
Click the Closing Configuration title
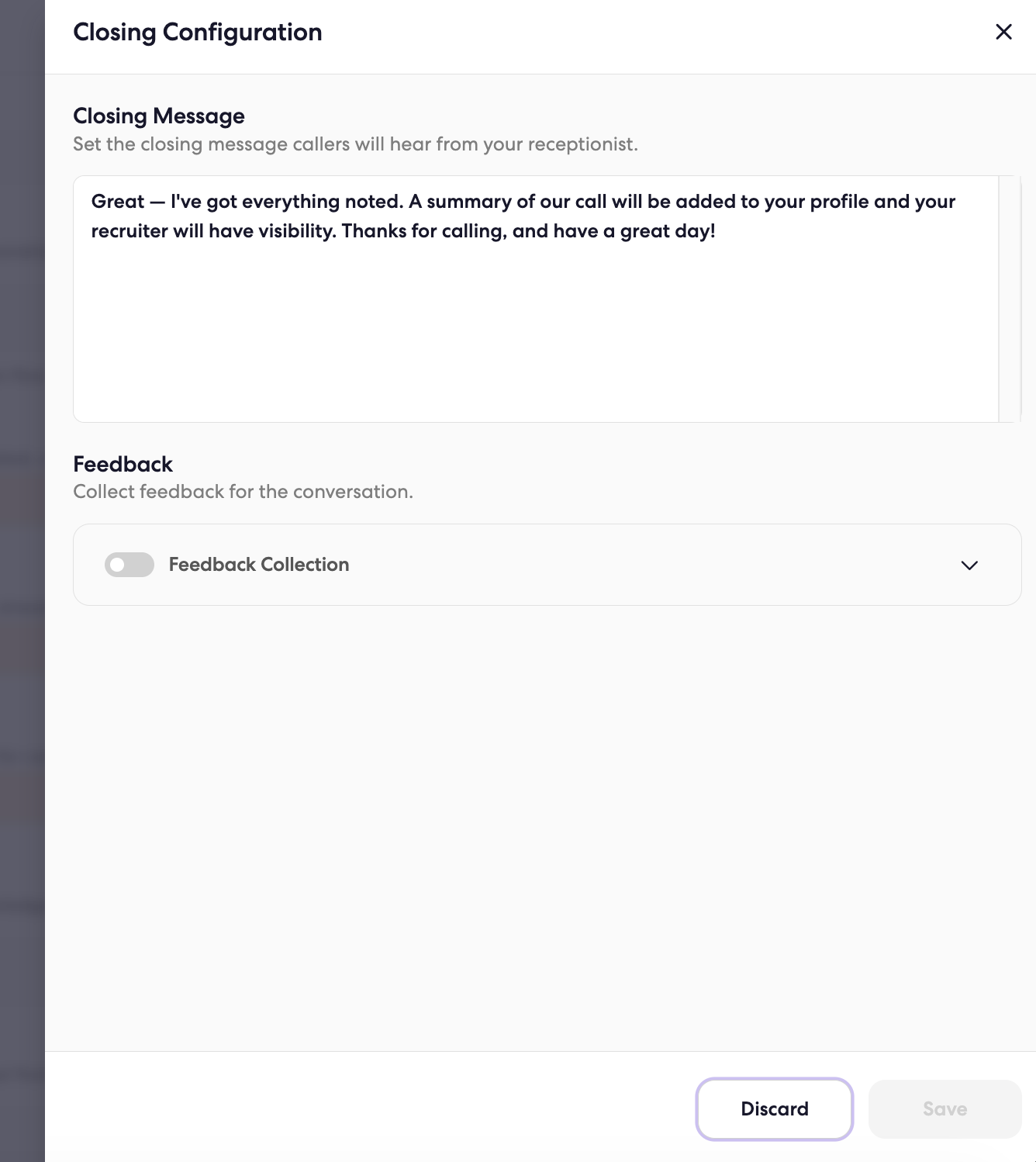point(198,32)
